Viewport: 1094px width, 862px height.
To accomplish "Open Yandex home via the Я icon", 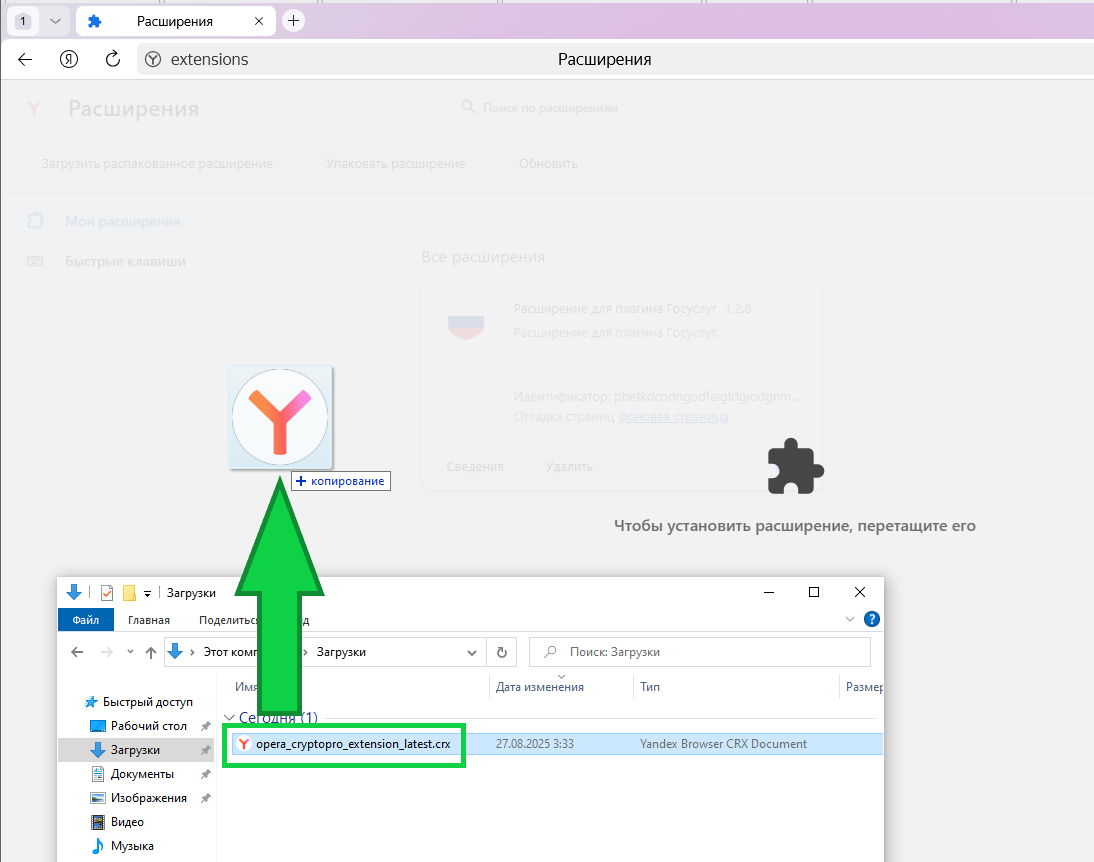I will (69, 59).
